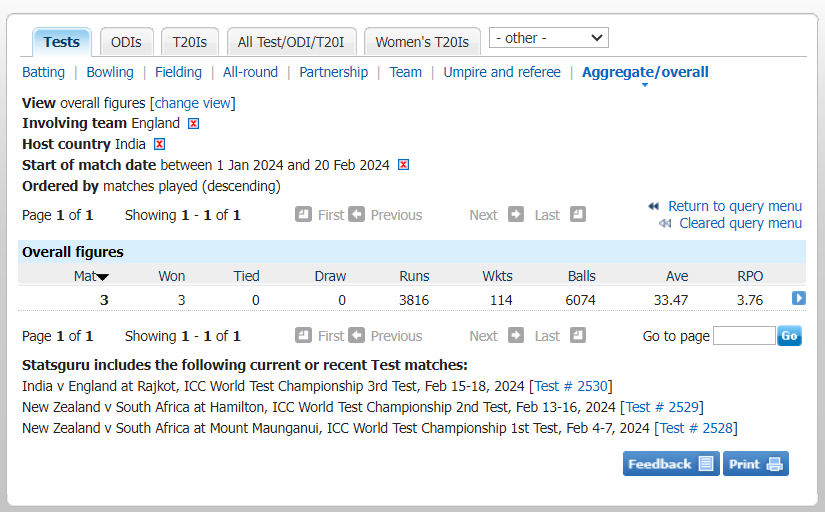Screen dimensions: 825x512
Task: Click the Draw column header
Action: coord(330,276)
